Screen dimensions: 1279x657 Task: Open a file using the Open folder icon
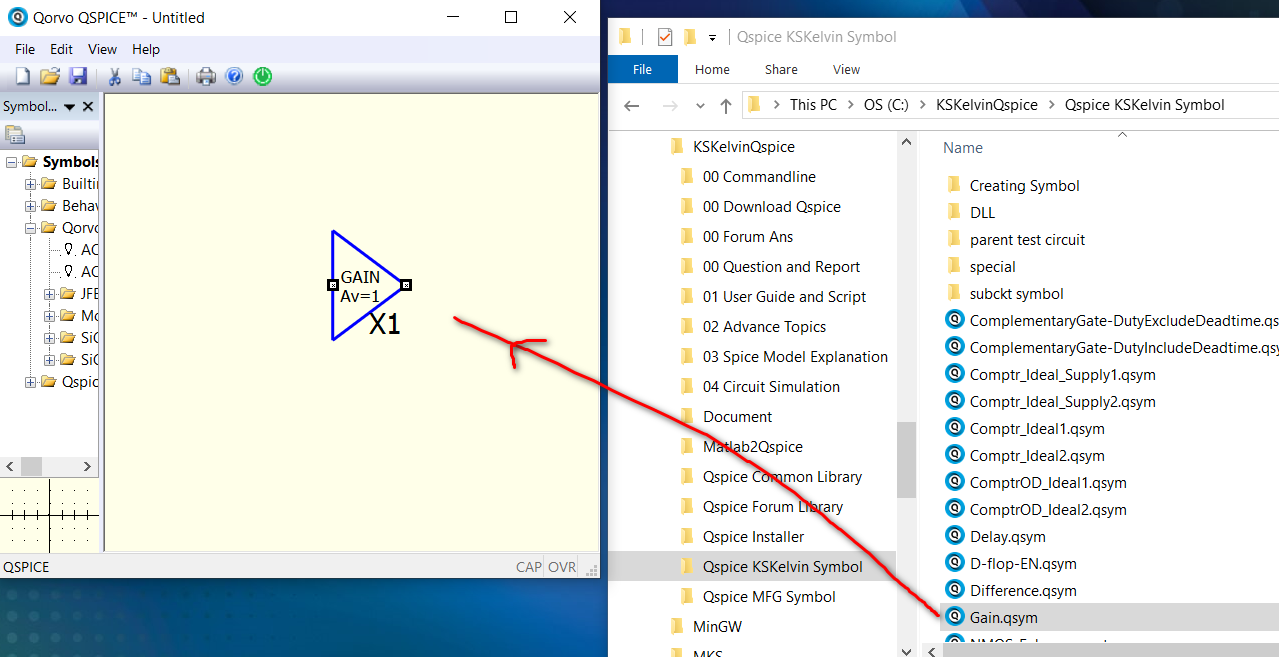50,76
